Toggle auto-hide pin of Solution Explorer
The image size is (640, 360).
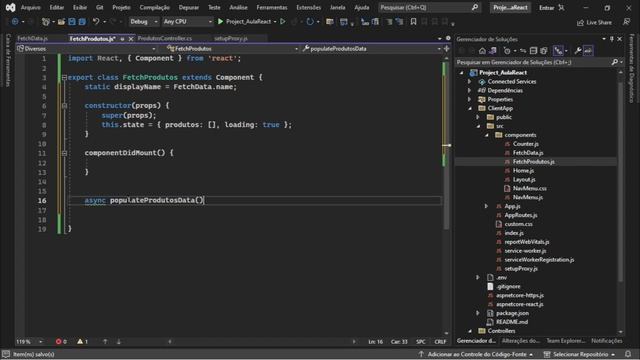pos(611,39)
